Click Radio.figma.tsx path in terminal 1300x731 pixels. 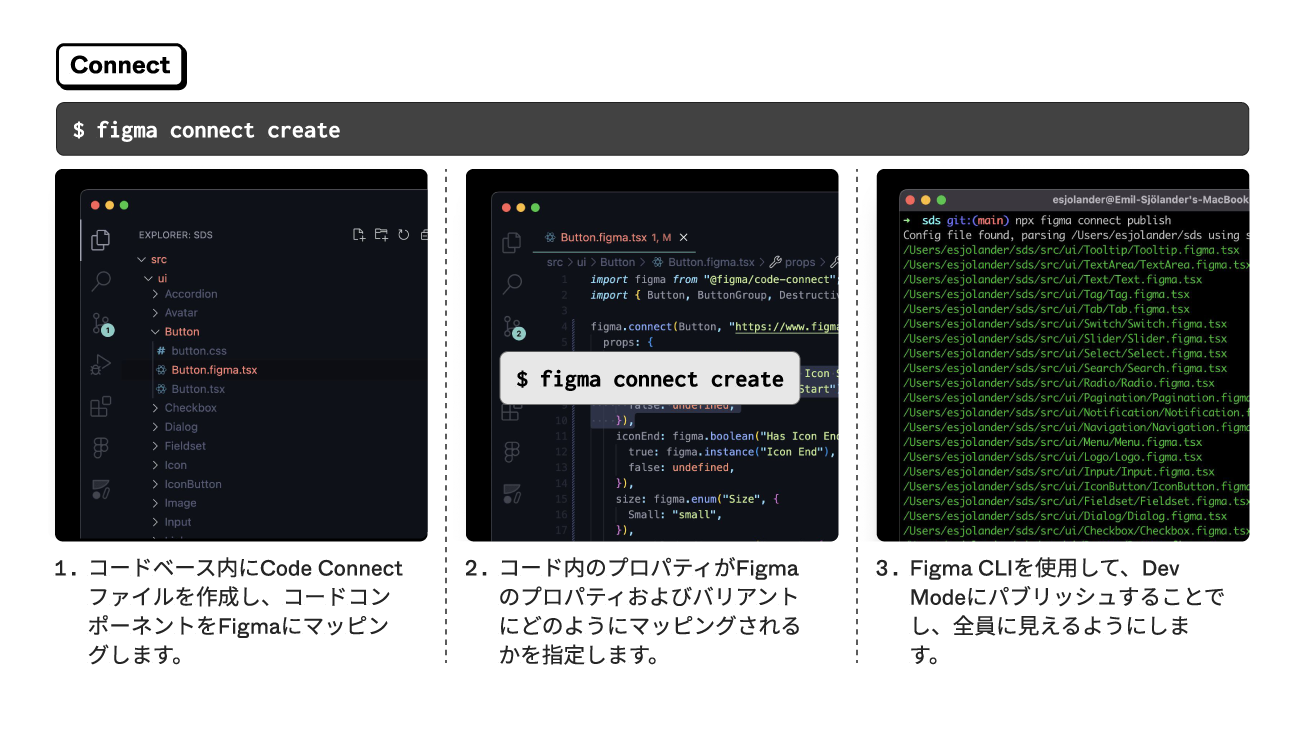tap(1058, 383)
